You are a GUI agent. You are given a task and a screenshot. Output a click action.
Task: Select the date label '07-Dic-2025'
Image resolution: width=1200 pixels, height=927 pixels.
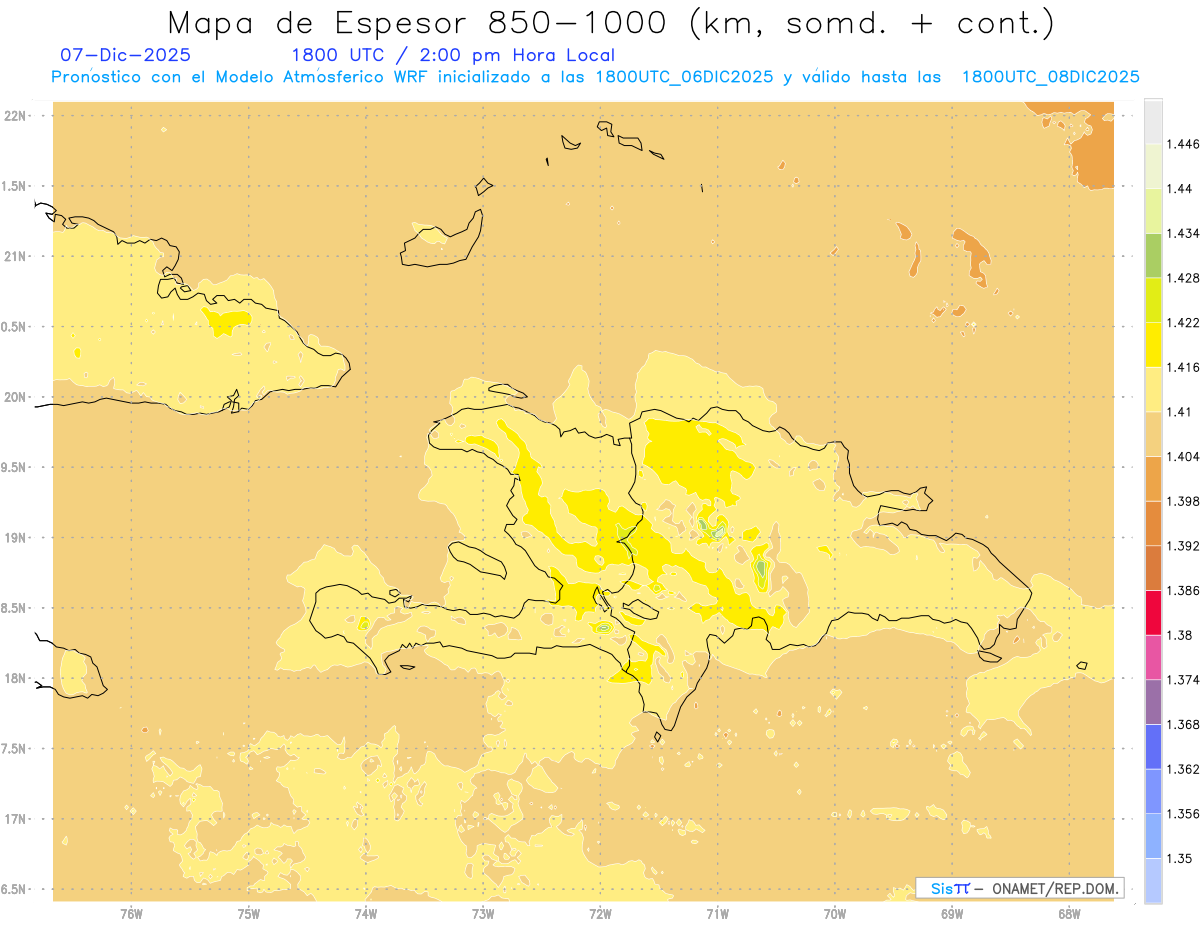(x=126, y=55)
